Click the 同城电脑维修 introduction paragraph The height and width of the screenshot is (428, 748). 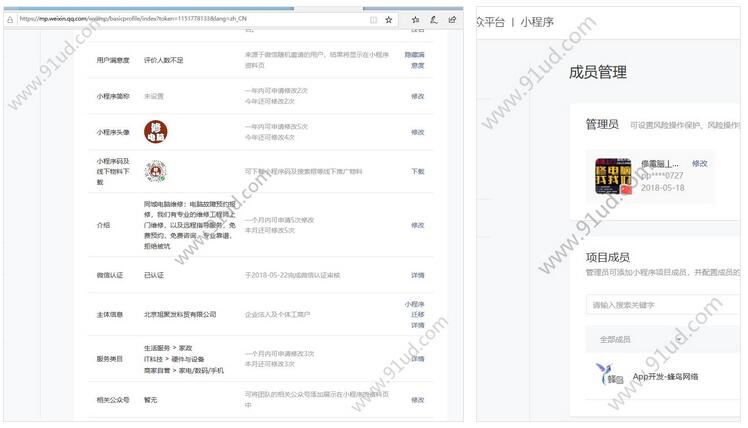coord(189,225)
